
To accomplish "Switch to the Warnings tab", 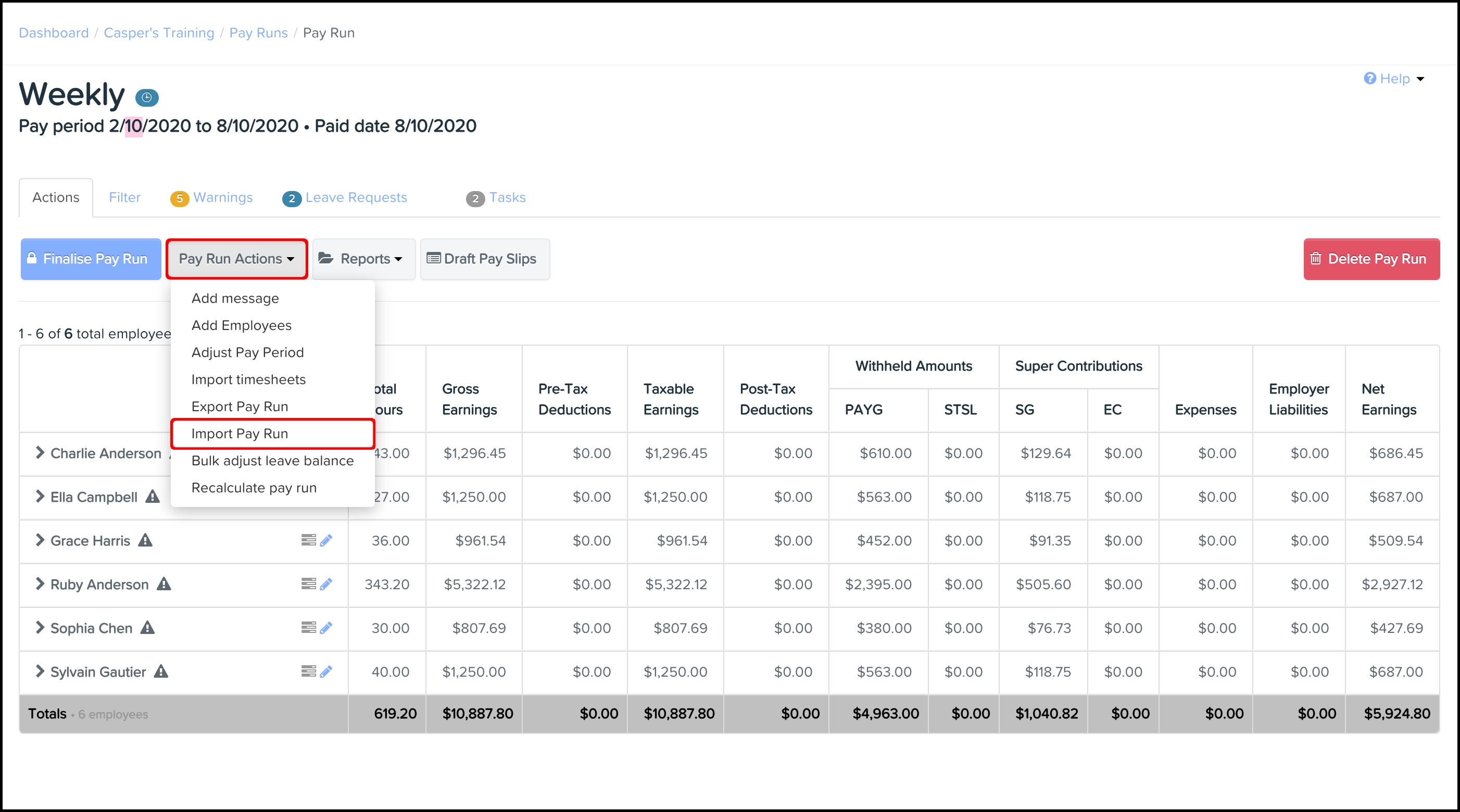I will tap(222, 197).
